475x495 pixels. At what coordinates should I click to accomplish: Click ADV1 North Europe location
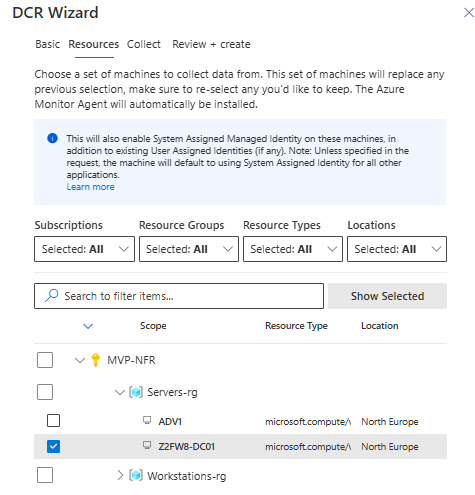[x=390, y=422]
